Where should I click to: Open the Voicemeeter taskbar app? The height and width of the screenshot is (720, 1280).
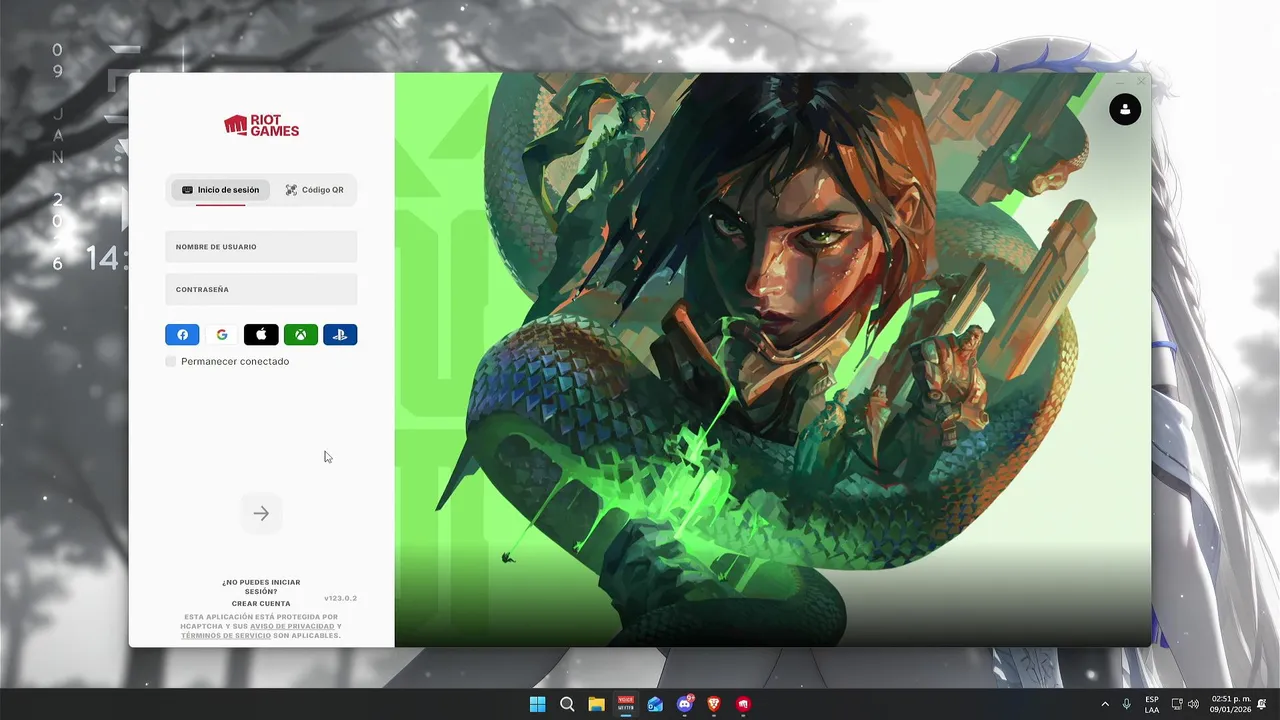click(x=626, y=704)
